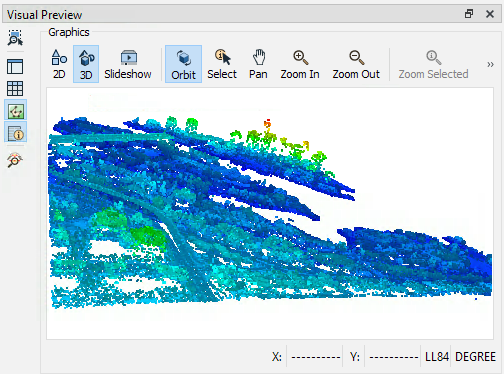Image resolution: width=504 pixels, height=374 pixels.
Task: Click the Zoom Out magnifier
Action: (356, 64)
